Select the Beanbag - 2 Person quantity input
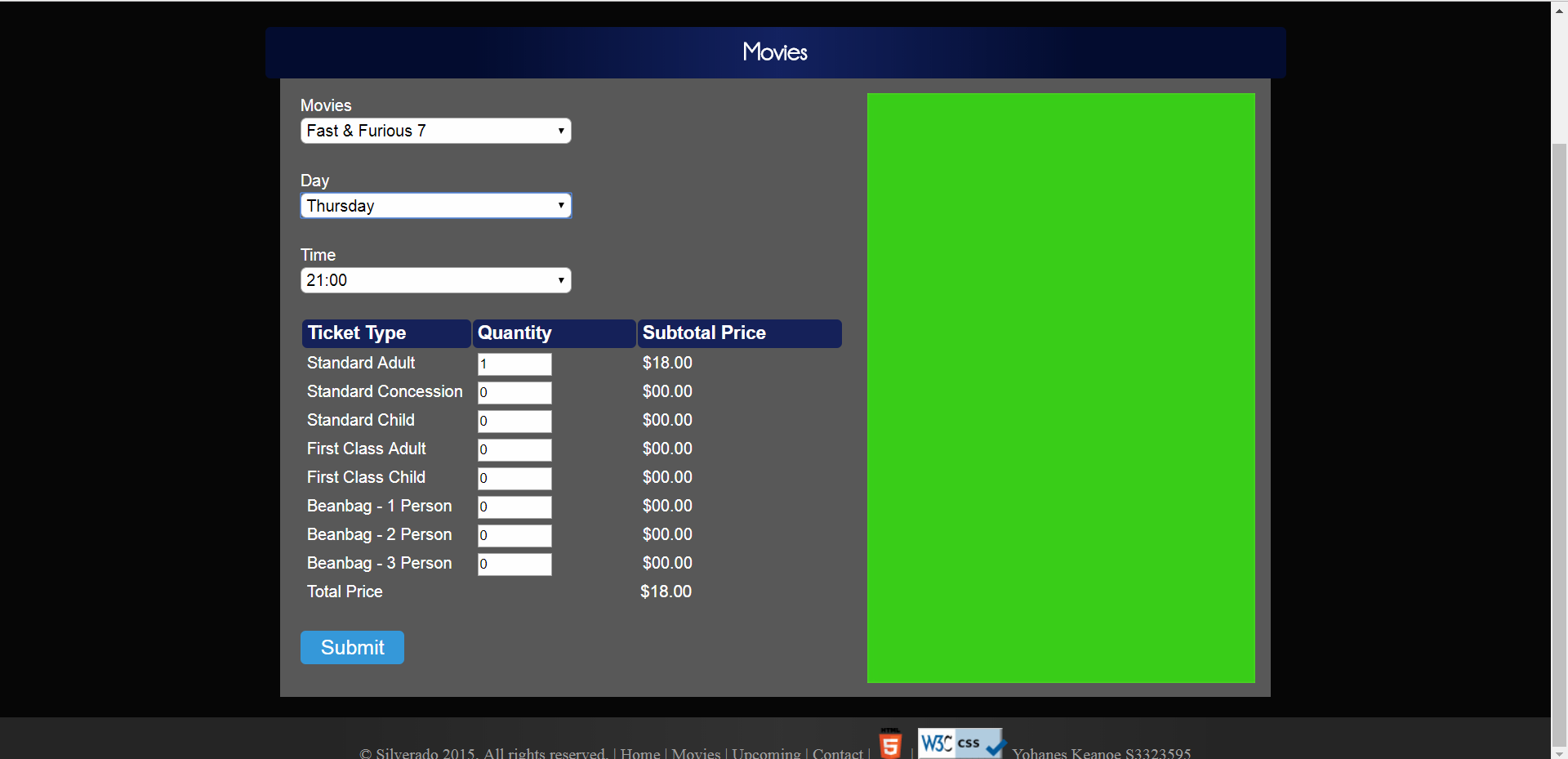This screenshot has height=759, width=1568. tap(514, 536)
